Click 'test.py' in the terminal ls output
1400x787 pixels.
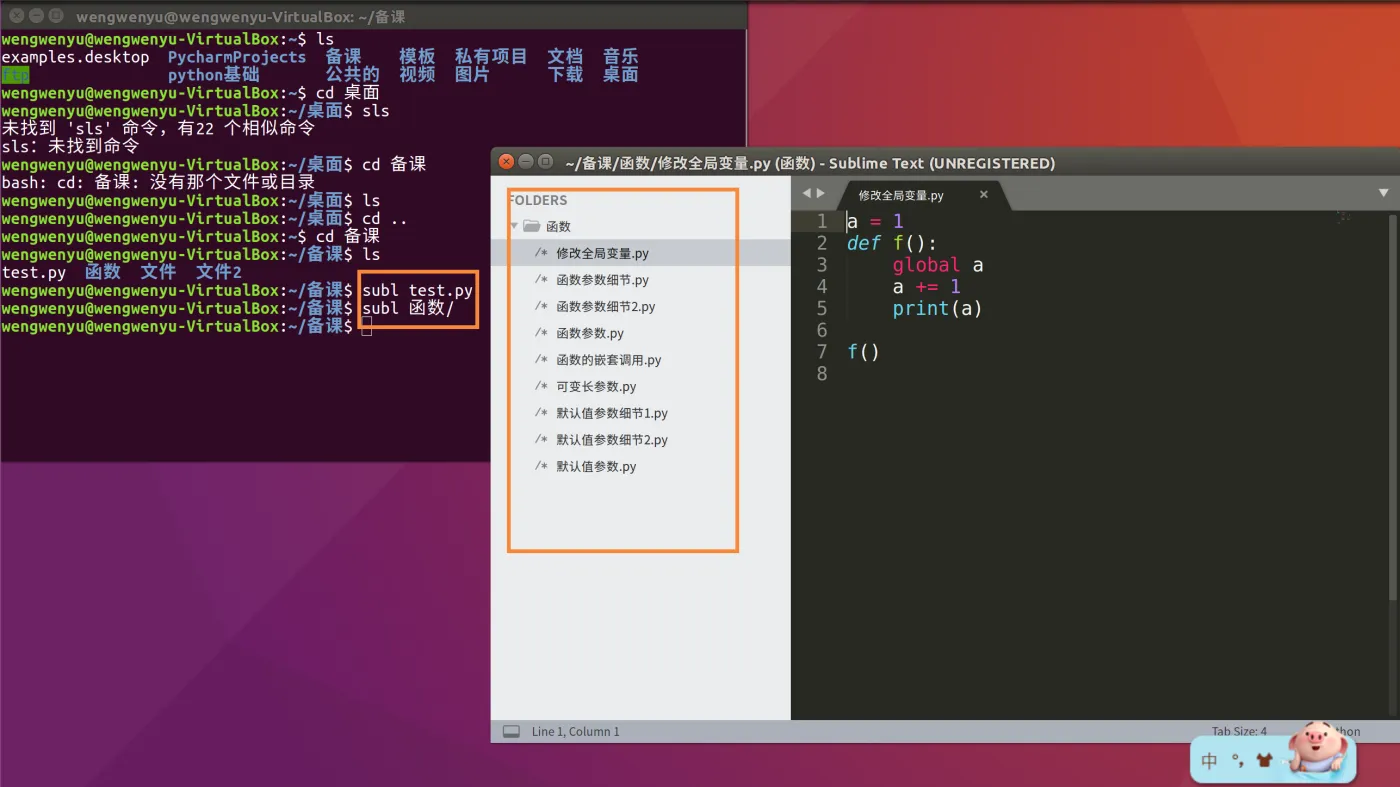tap(34, 272)
